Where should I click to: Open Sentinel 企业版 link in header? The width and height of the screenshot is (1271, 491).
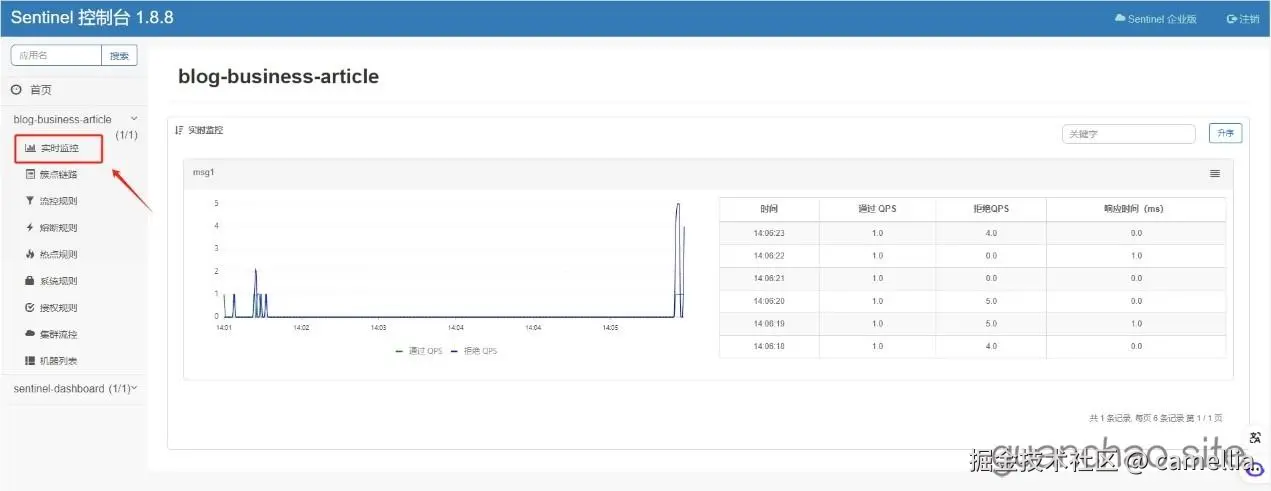click(x=1156, y=19)
